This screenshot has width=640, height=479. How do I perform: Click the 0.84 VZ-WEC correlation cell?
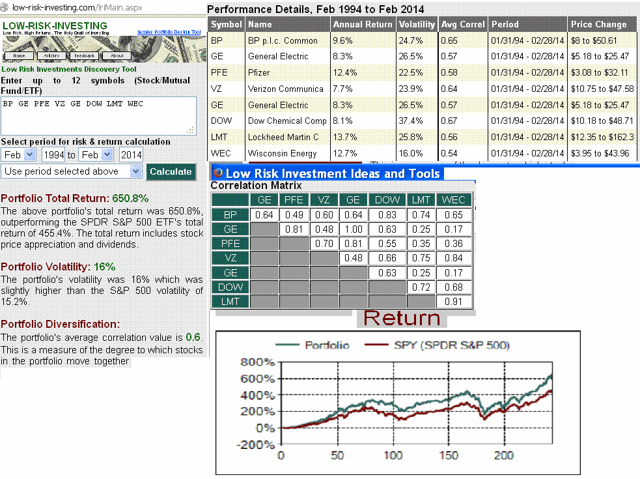453,258
